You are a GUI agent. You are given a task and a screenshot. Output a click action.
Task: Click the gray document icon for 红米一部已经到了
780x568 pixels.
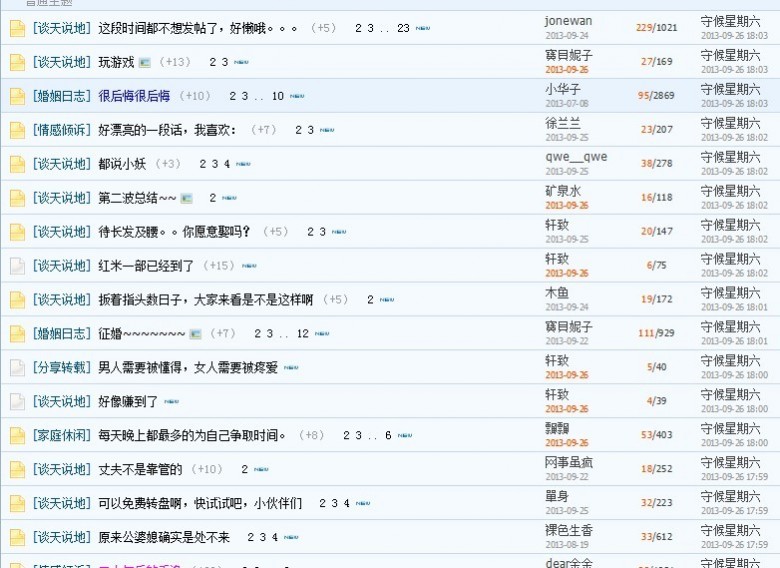(x=17, y=266)
